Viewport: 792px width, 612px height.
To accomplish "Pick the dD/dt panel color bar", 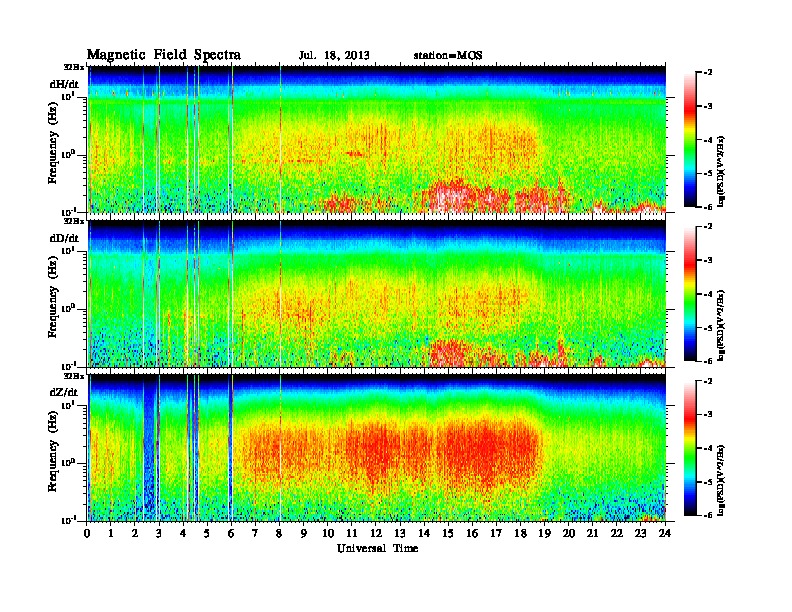I will pos(690,293).
